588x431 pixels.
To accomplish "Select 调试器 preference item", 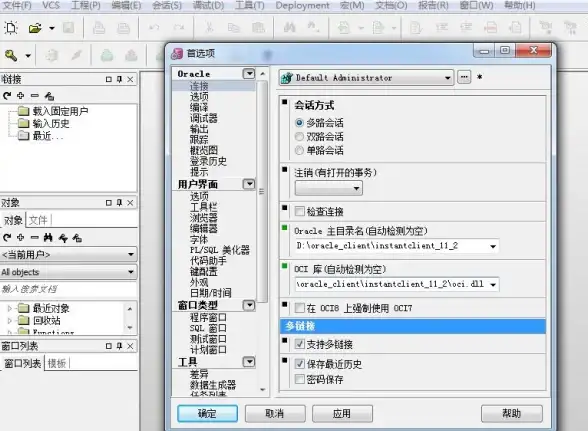I will (204, 118).
